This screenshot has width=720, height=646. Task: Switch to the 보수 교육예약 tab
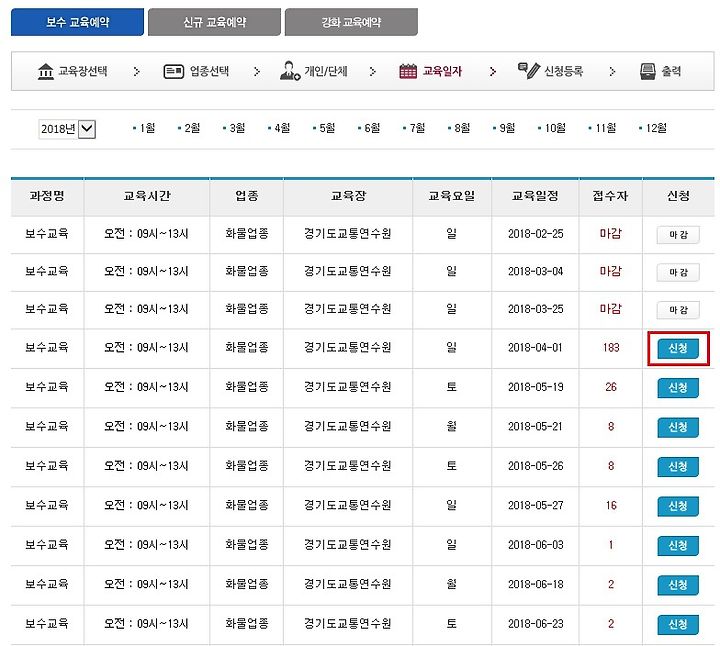(x=77, y=22)
